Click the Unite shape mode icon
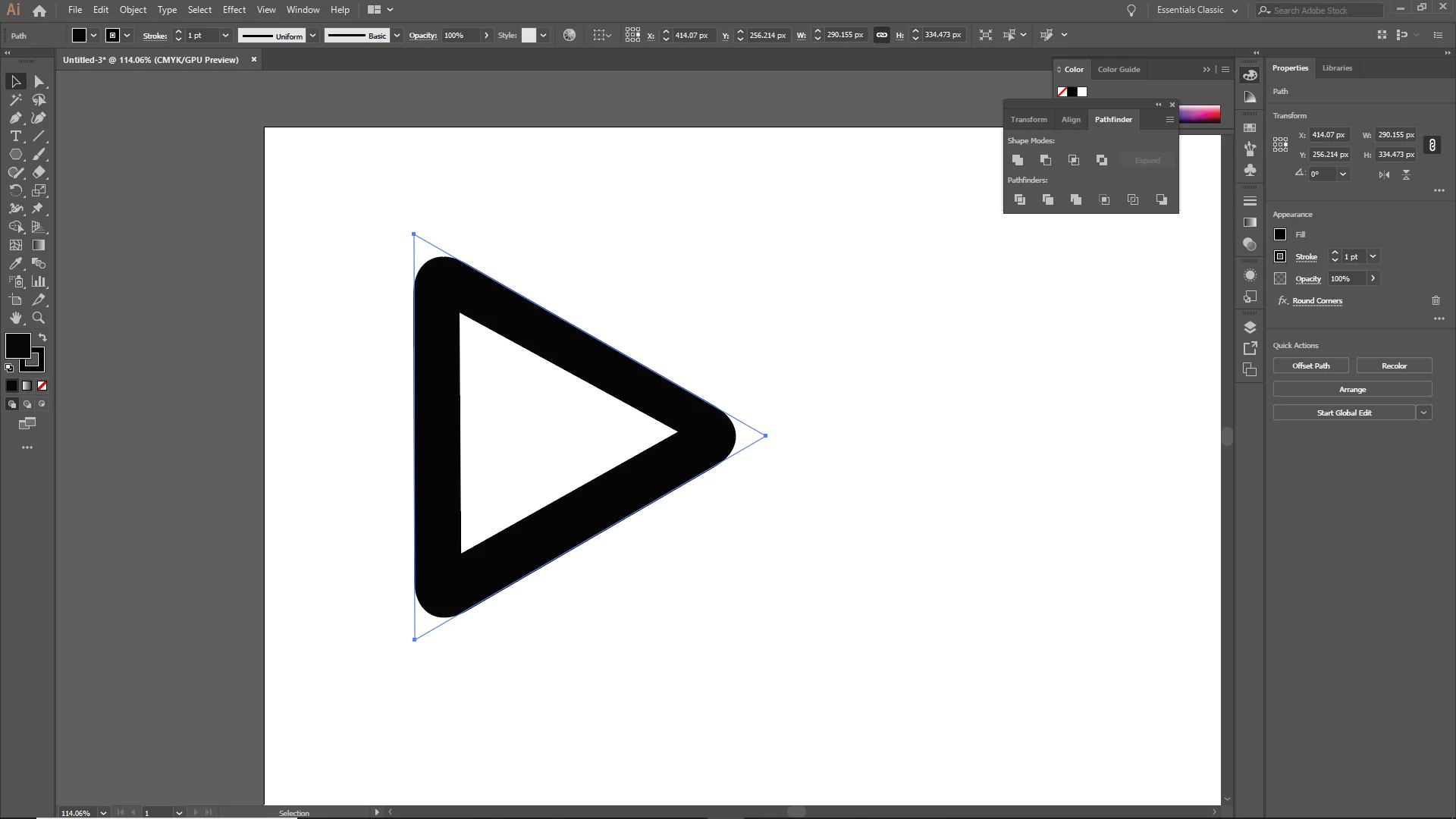 [1018, 160]
